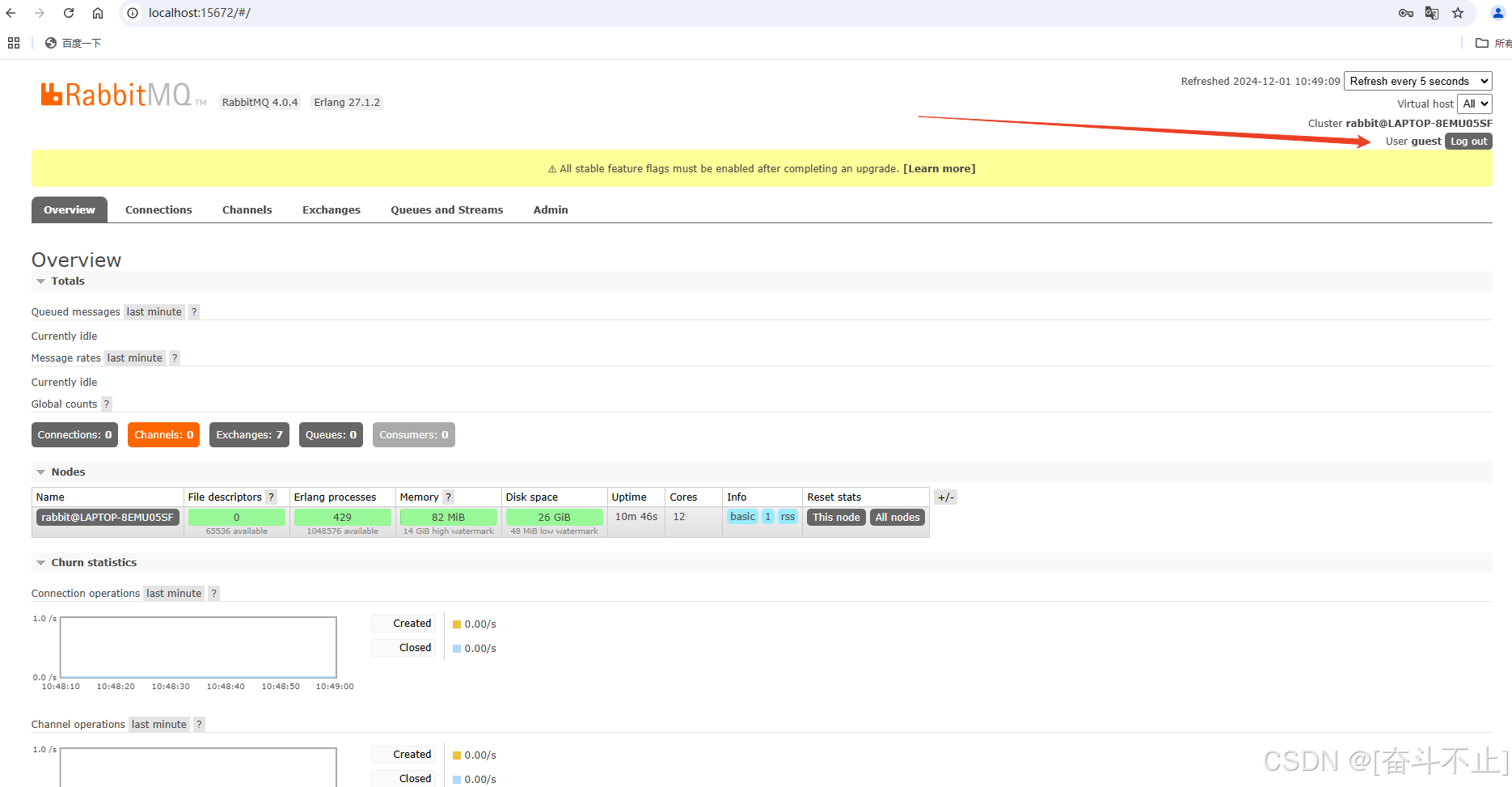Click Consumers: 0 count button
This screenshot has width=1512, height=787.
point(414,435)
